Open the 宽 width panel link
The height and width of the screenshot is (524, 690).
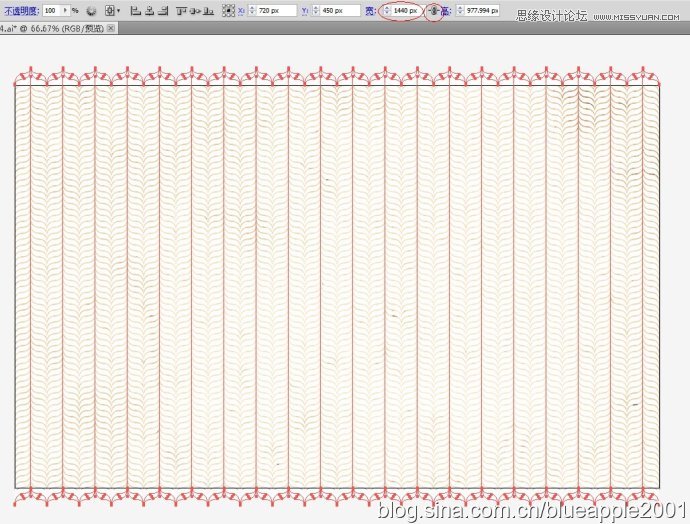point(371,11)
